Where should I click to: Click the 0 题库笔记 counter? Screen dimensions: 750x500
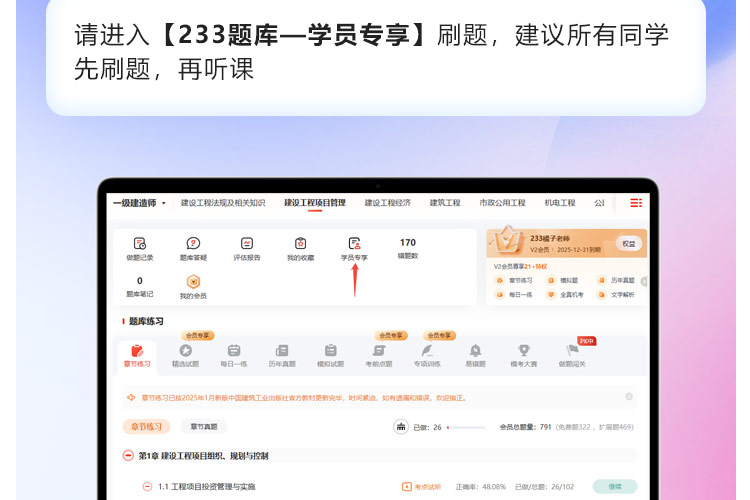tap(140, 287)
